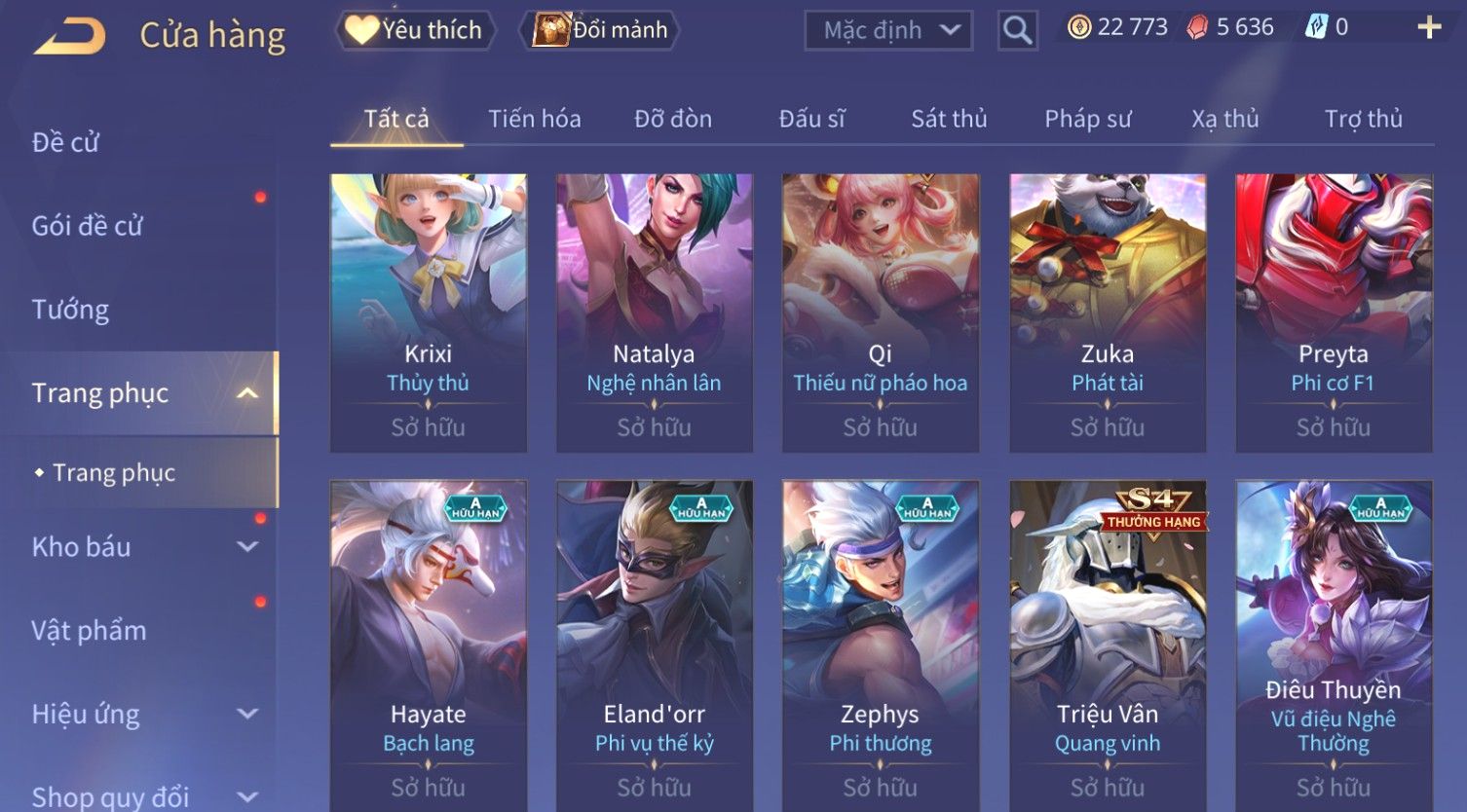Switch to the Sát thủ tab
This screenshot has width=1467, height=812.
(x=949, y=119)
